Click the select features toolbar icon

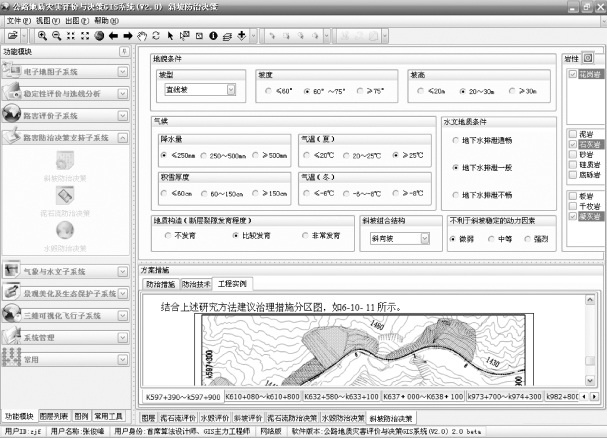185,36
